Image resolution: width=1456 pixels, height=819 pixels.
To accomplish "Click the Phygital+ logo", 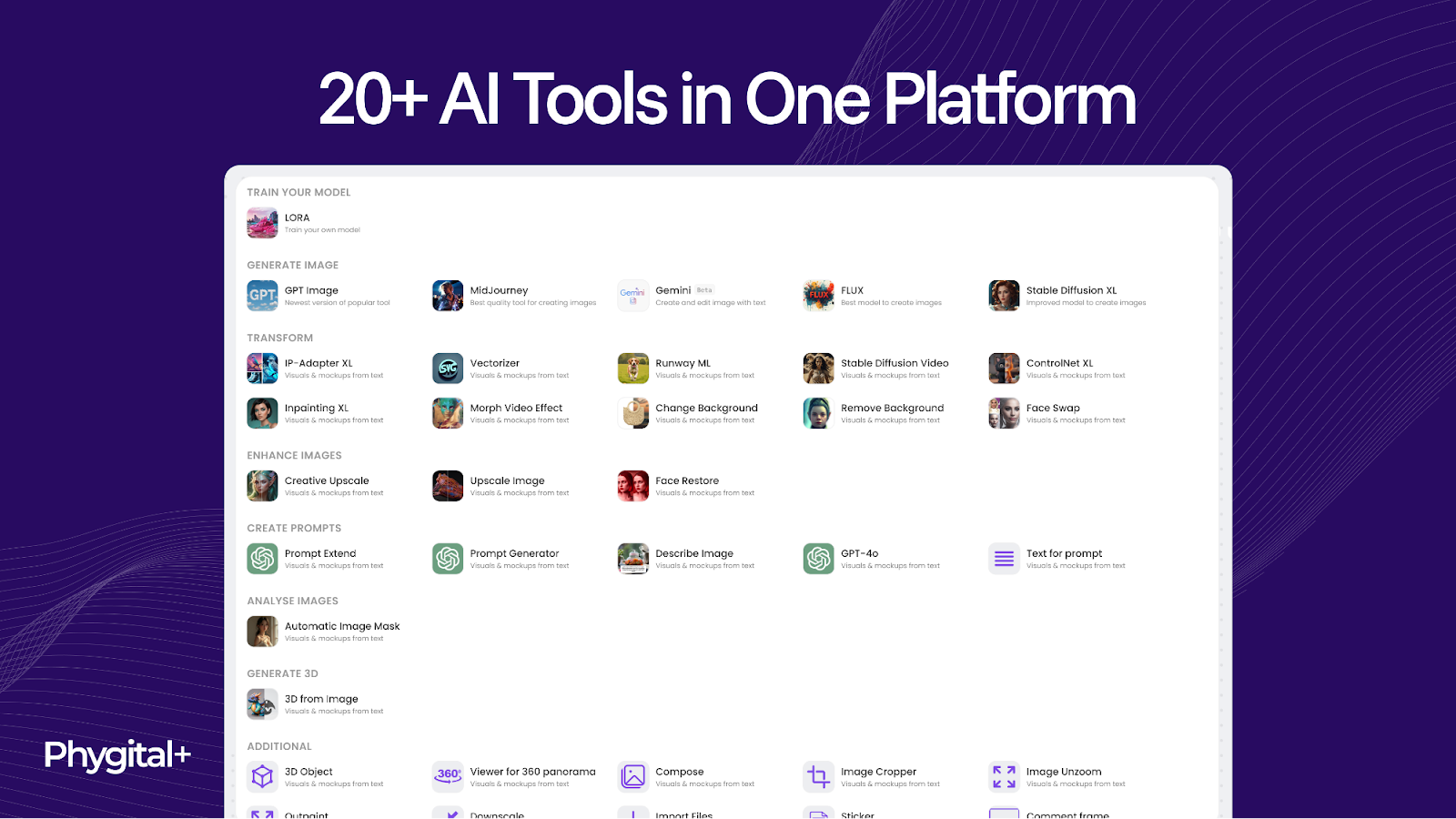I will click(117, 755).
